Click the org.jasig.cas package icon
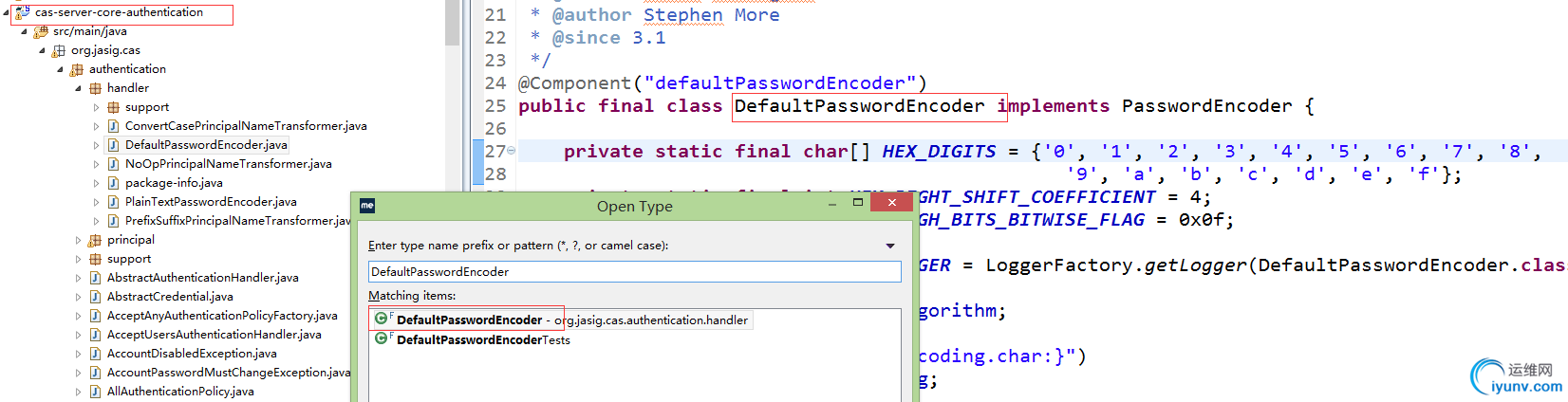 click(59, 50)
